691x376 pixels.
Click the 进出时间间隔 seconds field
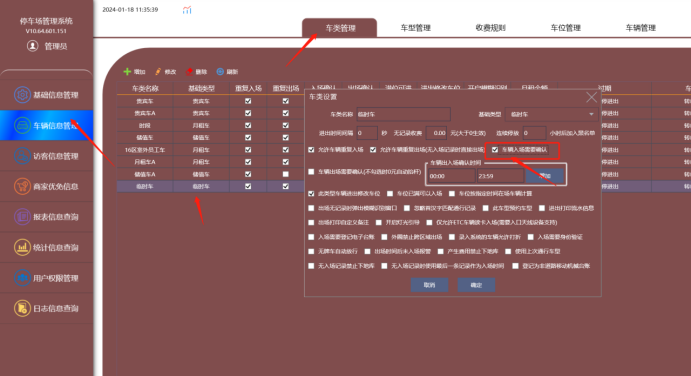367,133
